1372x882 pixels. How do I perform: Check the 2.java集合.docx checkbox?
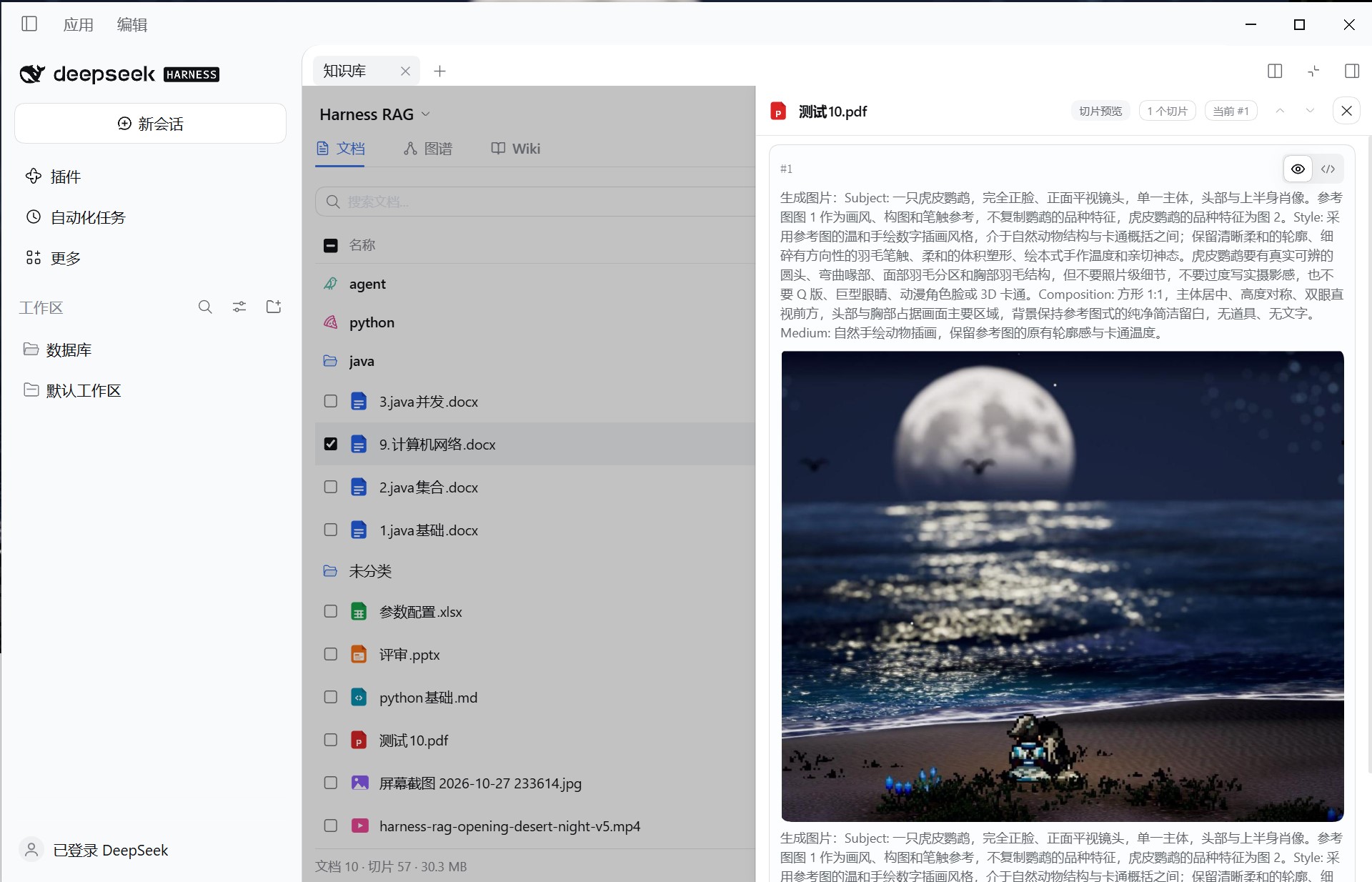coord(330,487)
